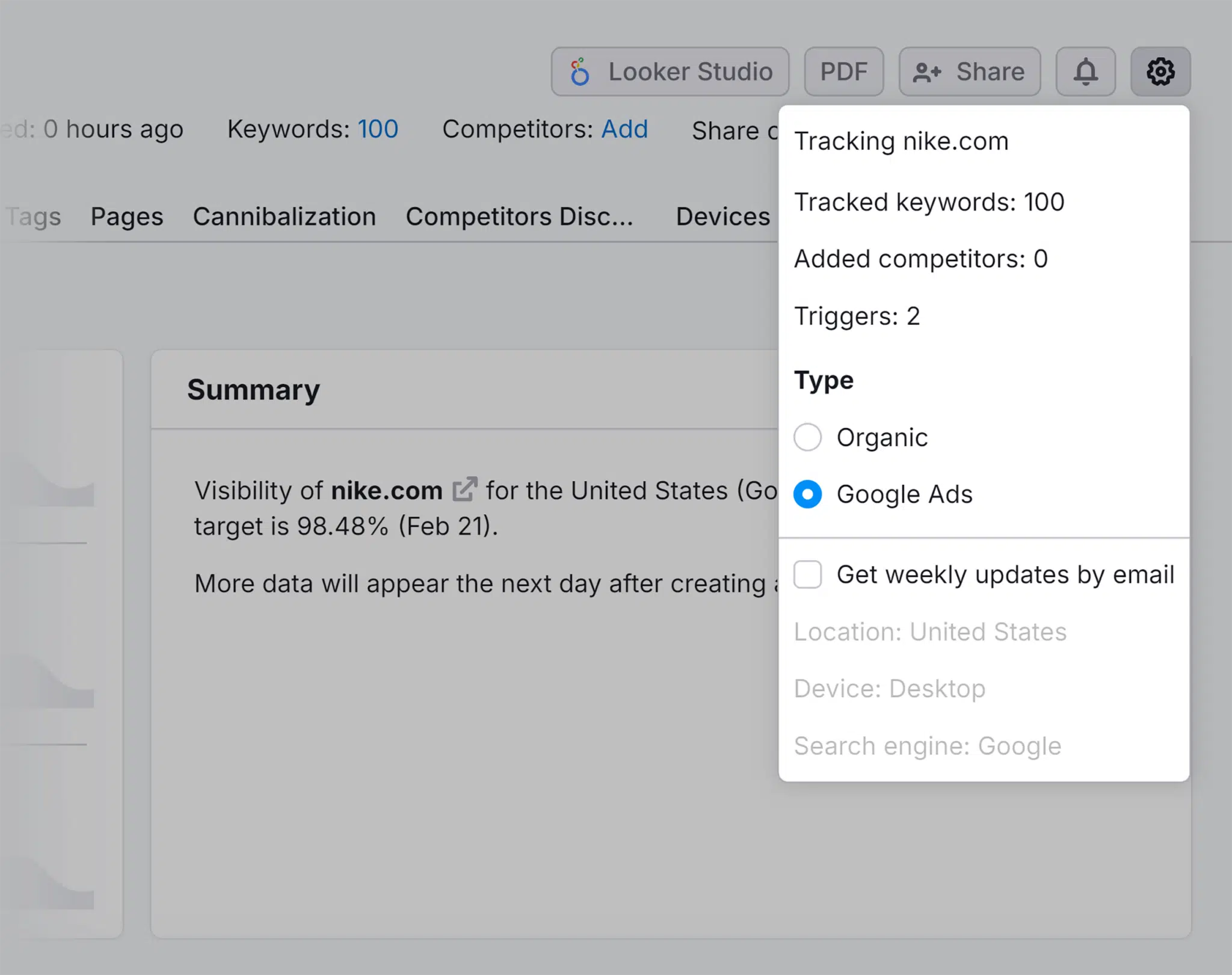Switch to the Tags tab
The width and height of the screenshot is (1232, 975).
33,217
